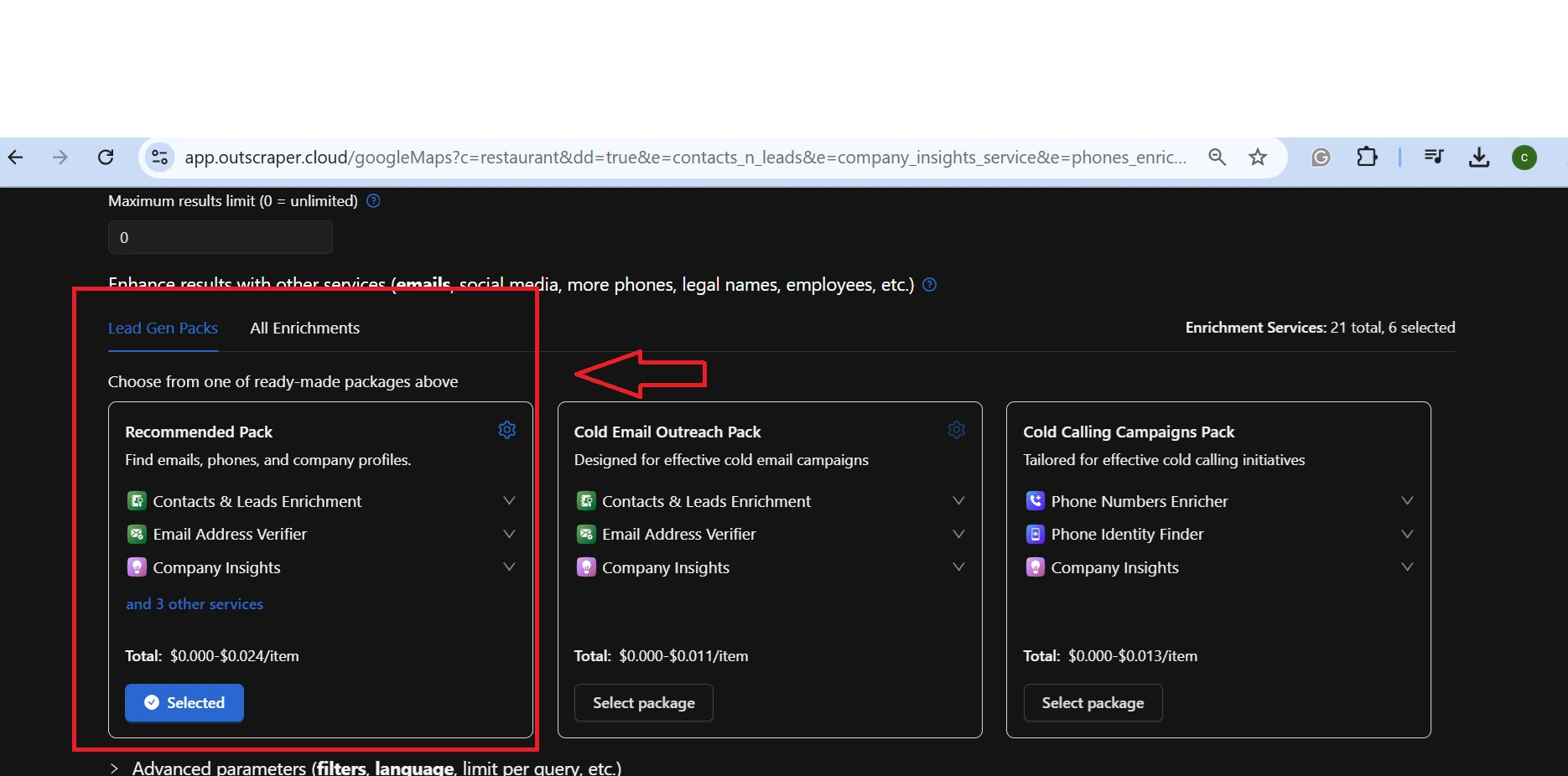Open Recommended Pack settings gear
Image resolution: width=1568 pixels, height=776 pixels.
pyautogui.click(x=507, y=430)
